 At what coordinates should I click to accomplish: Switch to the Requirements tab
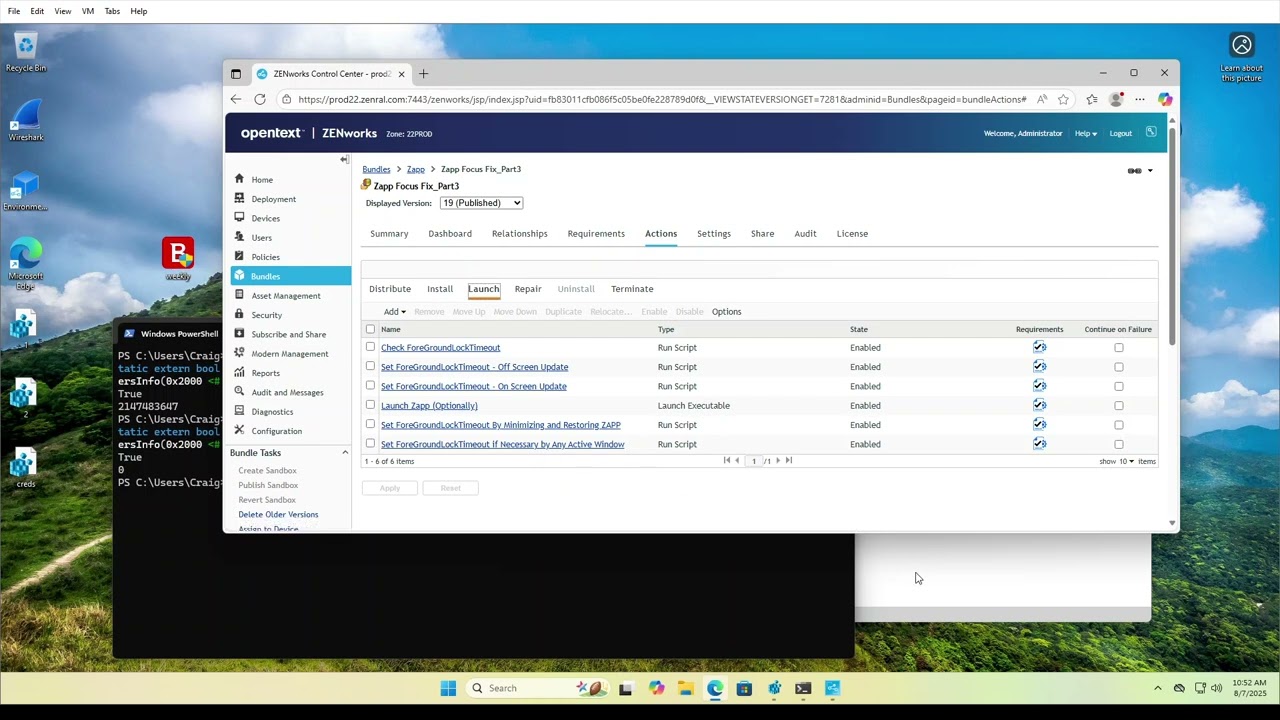coord(596,234)
